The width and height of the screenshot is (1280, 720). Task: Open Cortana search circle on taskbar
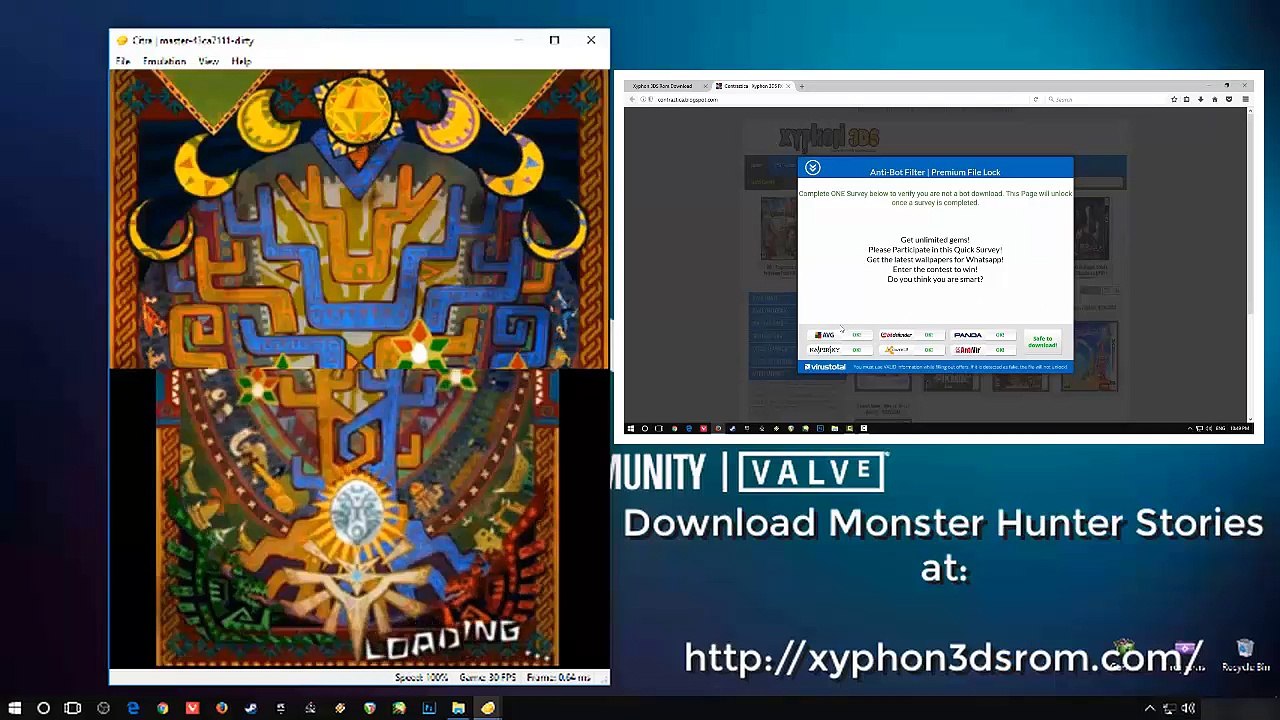pyautogui.click(x=43, y=708)
